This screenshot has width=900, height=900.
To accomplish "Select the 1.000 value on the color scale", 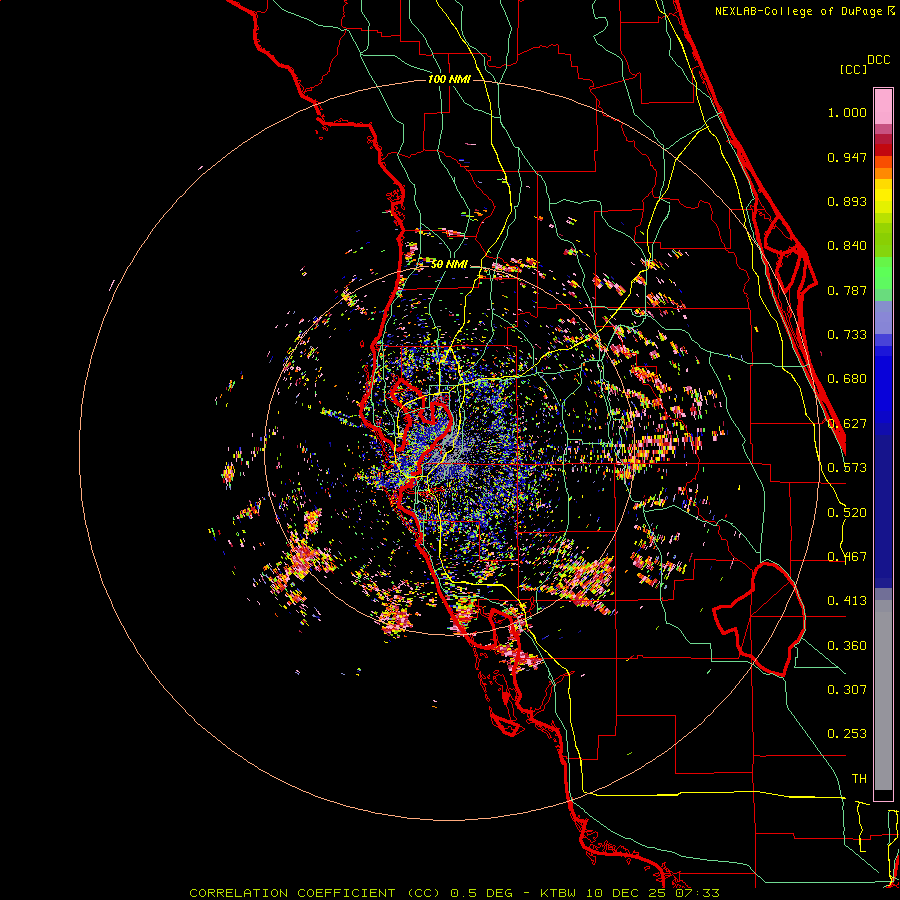I will coord(847,113).
